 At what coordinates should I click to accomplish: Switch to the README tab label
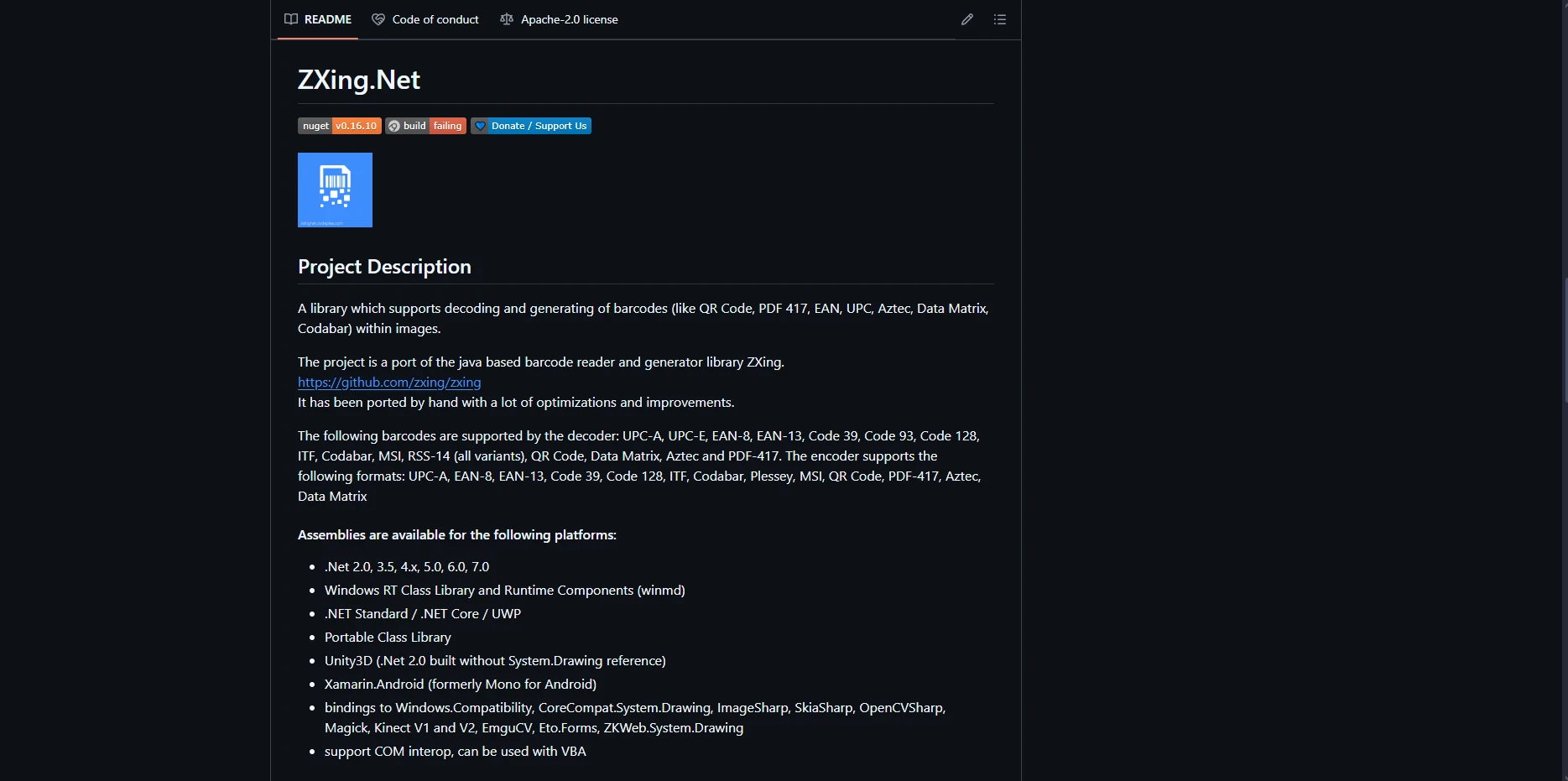coord(328,19)
